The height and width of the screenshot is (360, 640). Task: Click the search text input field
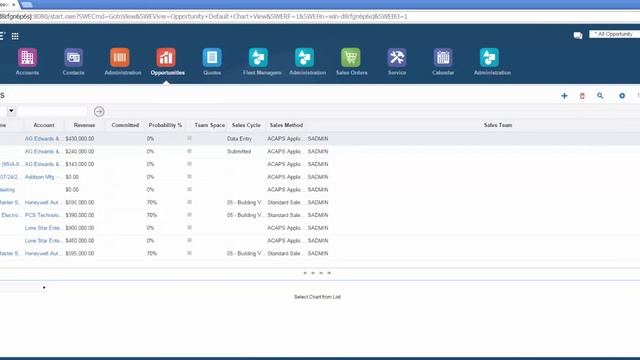click(53, 111)
